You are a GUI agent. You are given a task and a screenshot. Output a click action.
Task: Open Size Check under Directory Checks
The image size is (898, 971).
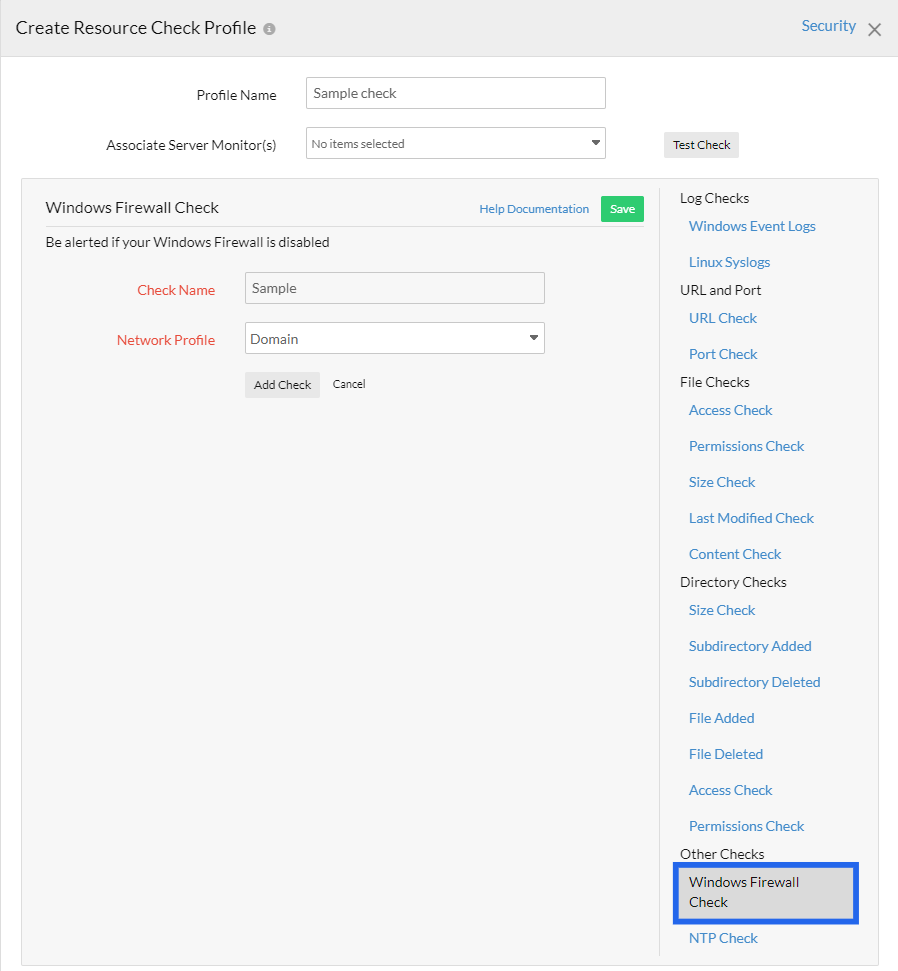pos(722,610)
